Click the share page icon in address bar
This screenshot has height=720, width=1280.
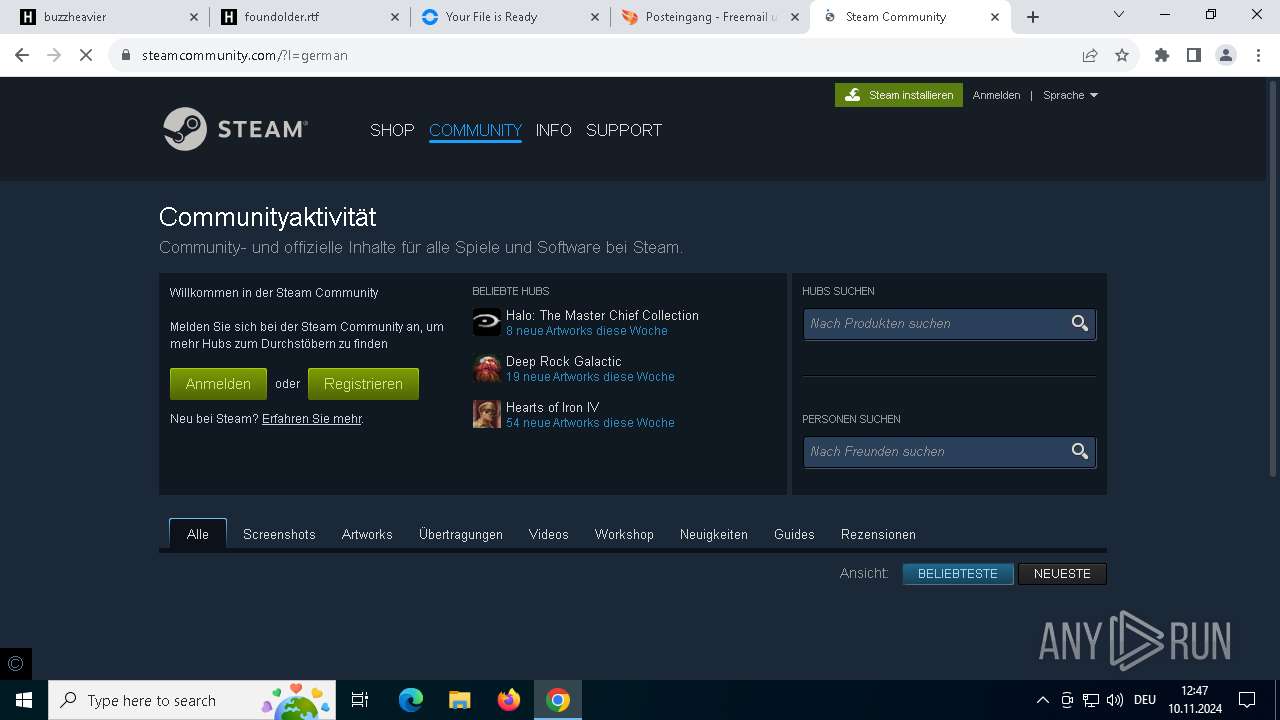(1090, 55)
